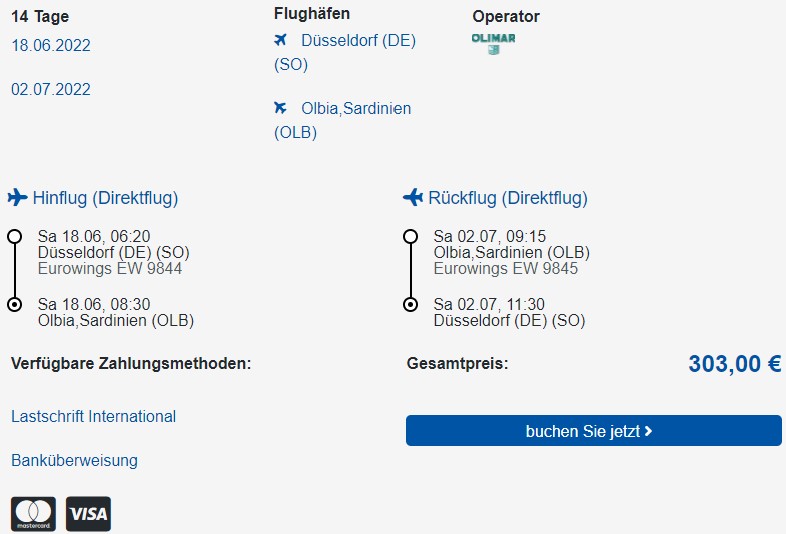Click the Hinflug airplane icon

pyautogui.click(x=17, y=198)
